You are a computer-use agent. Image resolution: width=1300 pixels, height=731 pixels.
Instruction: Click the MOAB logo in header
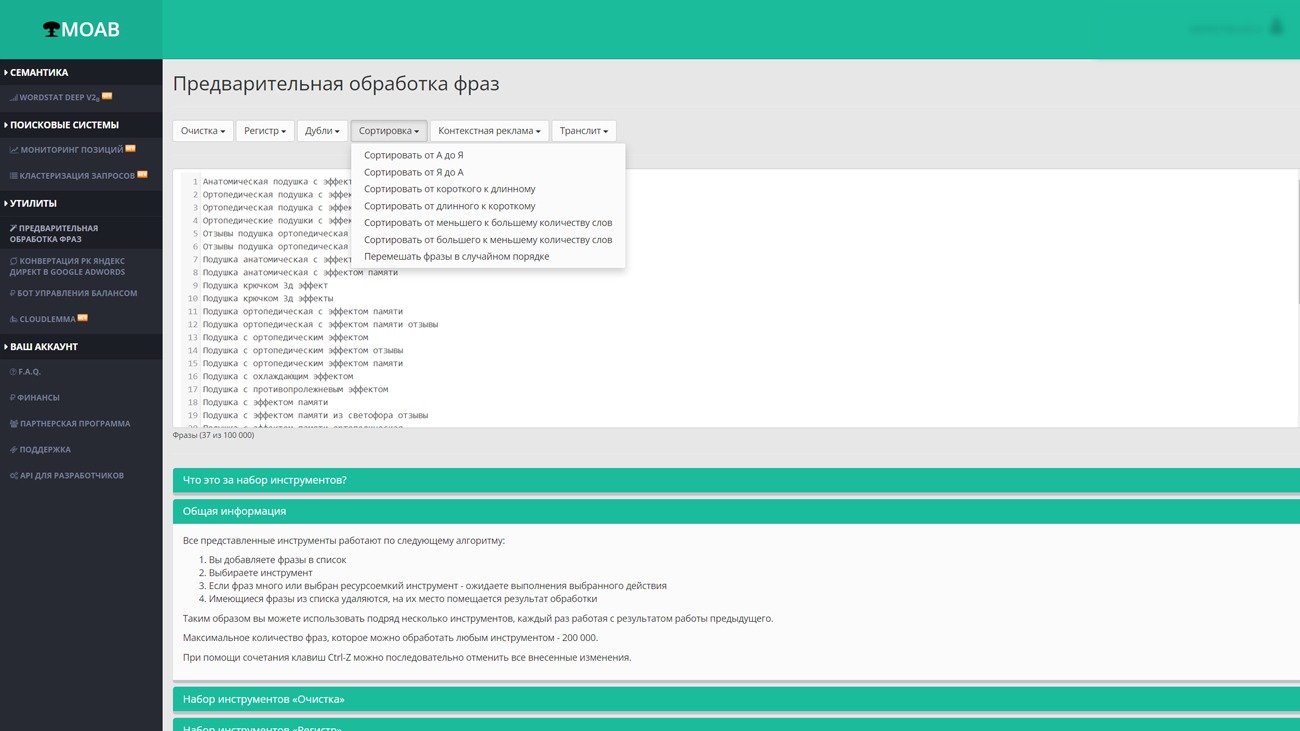(x=81, y=30)
